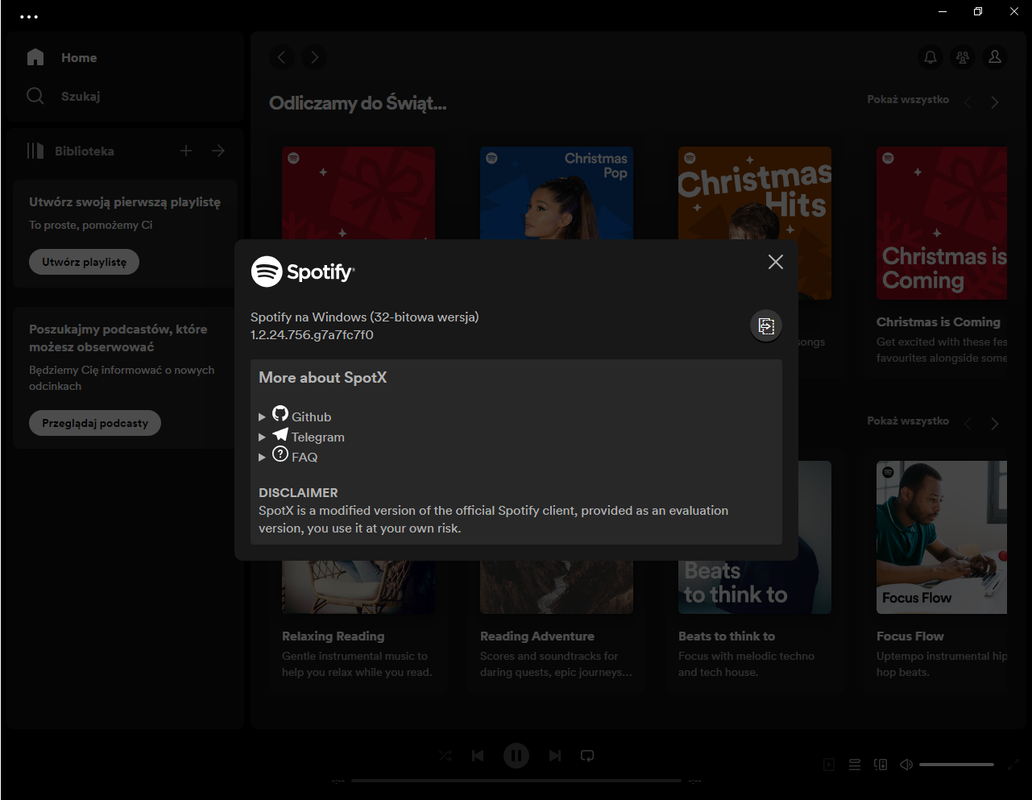Previous arrow in second section carousel
Image resolution: width=1032 pixels, height=800 pixels.
pyautogui.click(x=968, y=424)
